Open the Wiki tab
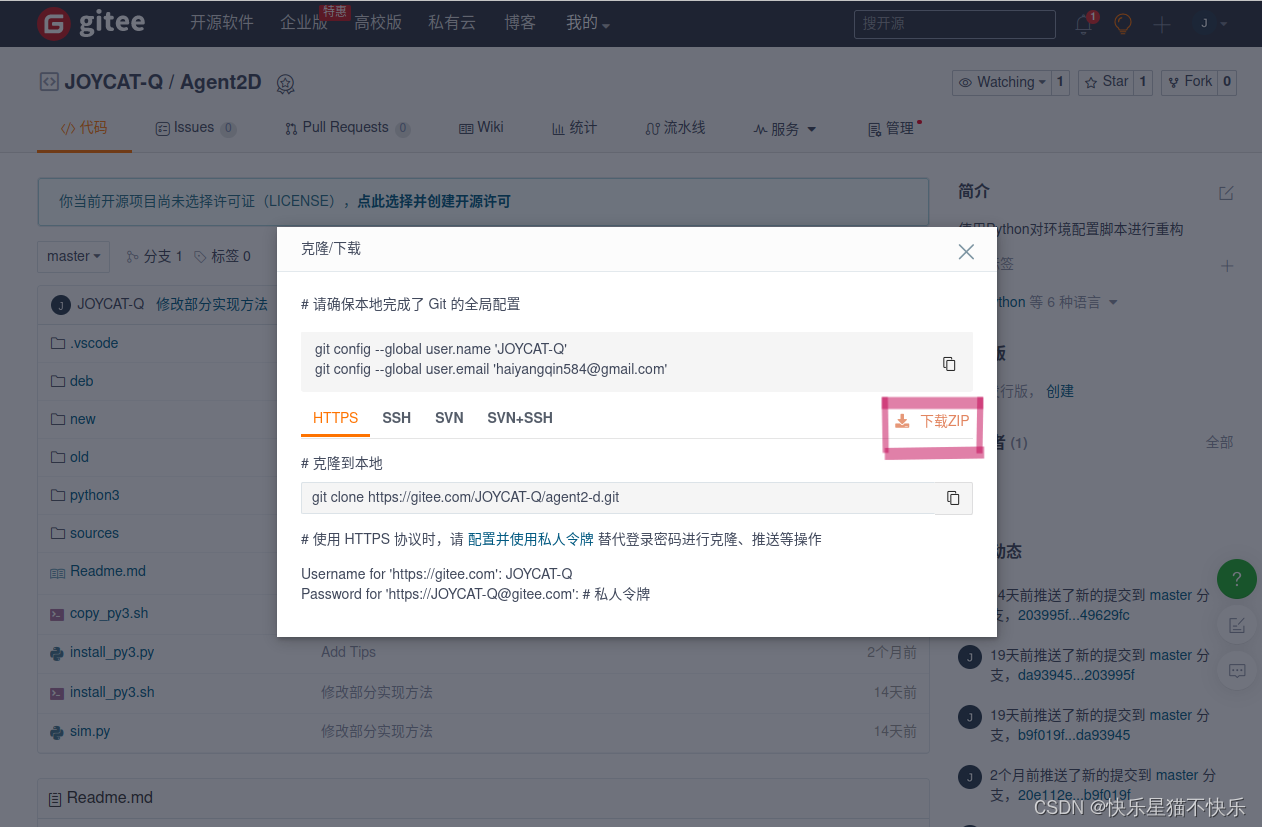 coord(481,128)
